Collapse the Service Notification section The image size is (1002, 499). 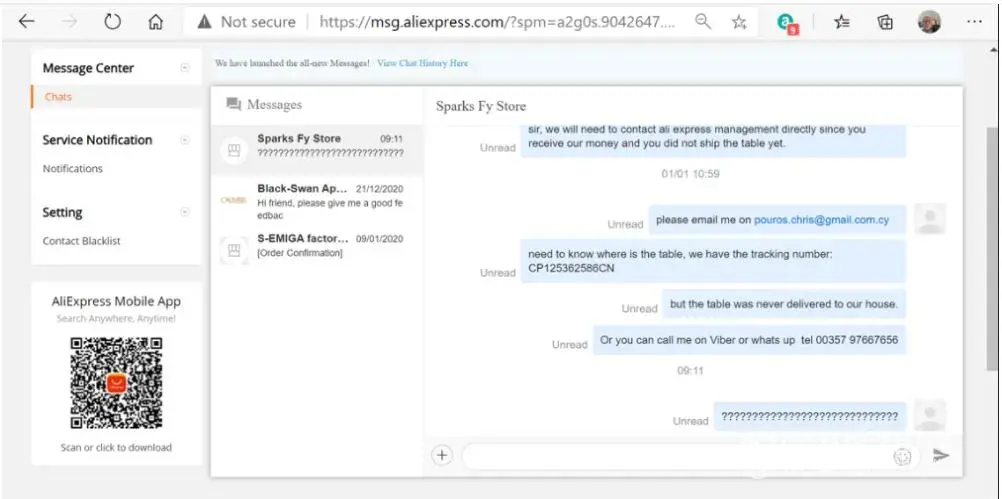185,140
